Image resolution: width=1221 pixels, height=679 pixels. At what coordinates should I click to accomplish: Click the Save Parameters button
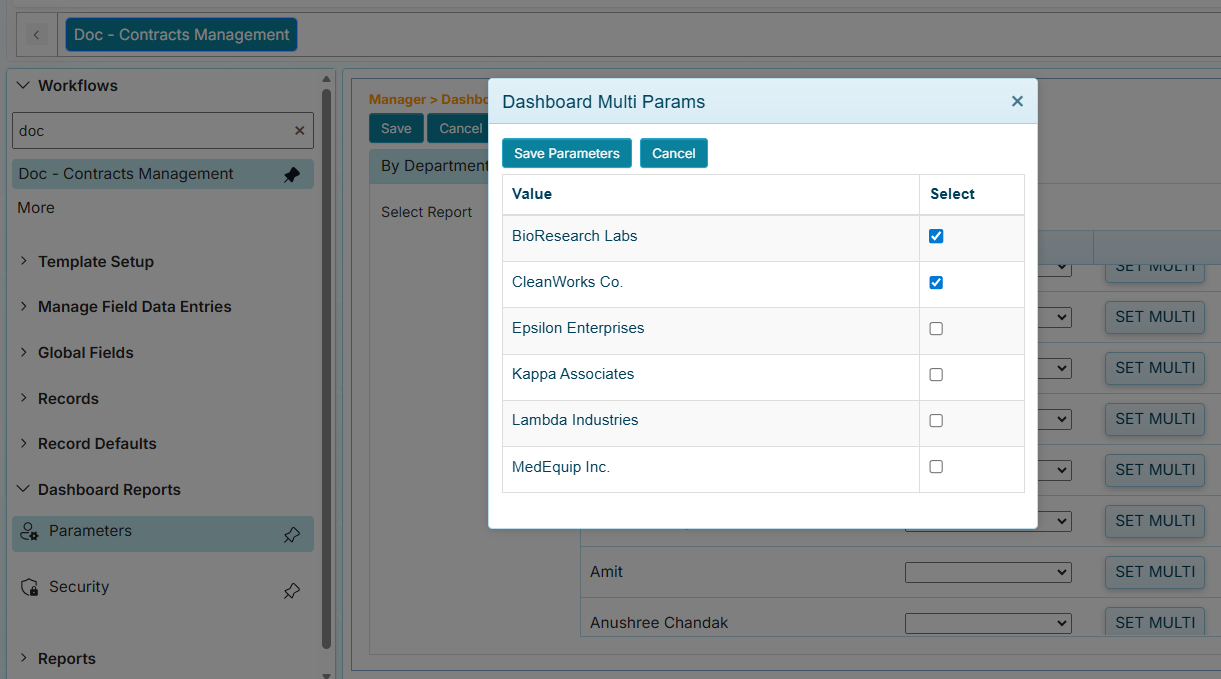tap(566, 153)
